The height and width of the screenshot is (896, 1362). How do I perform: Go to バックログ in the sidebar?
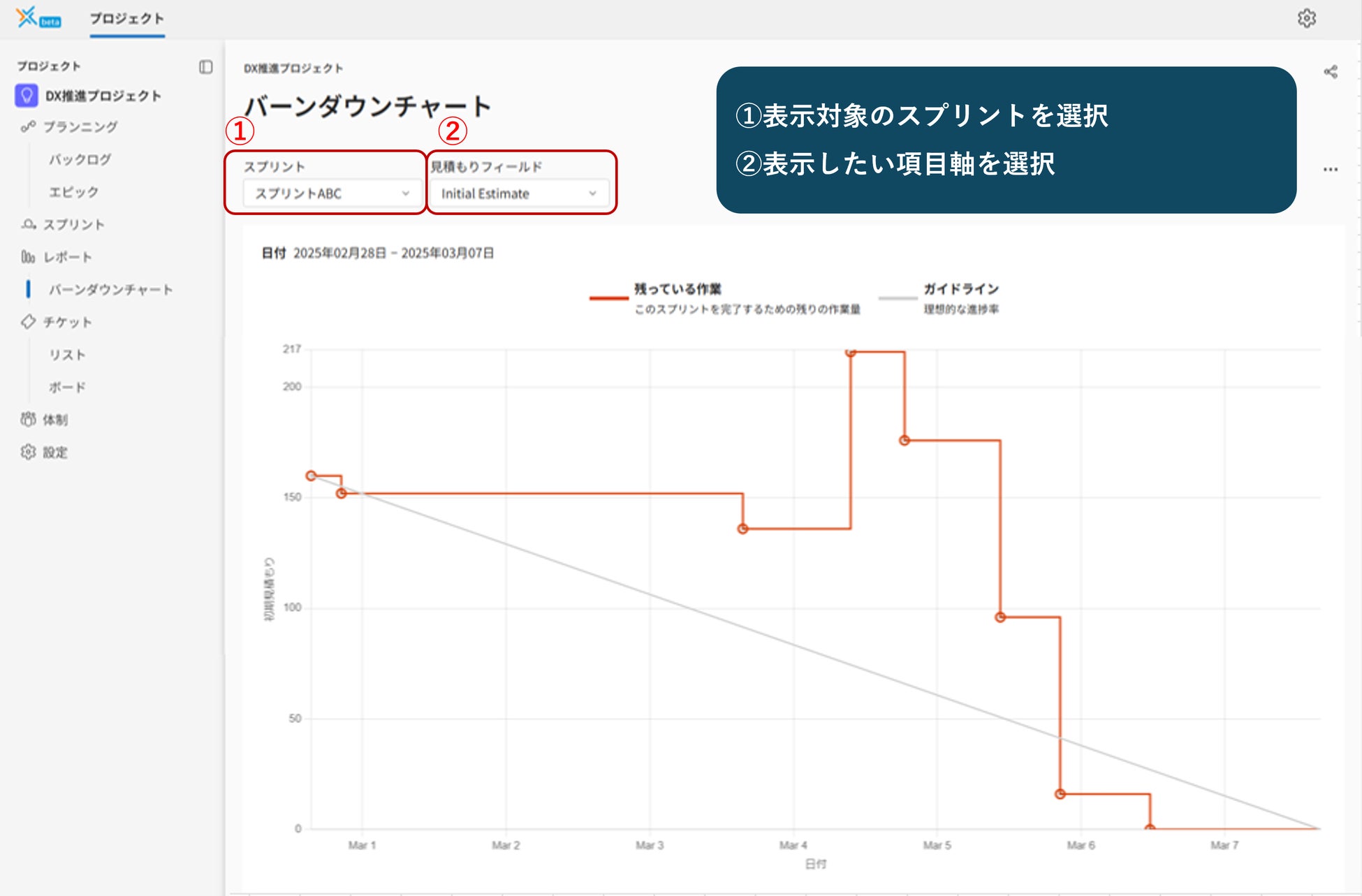click(x=80, y=160)
